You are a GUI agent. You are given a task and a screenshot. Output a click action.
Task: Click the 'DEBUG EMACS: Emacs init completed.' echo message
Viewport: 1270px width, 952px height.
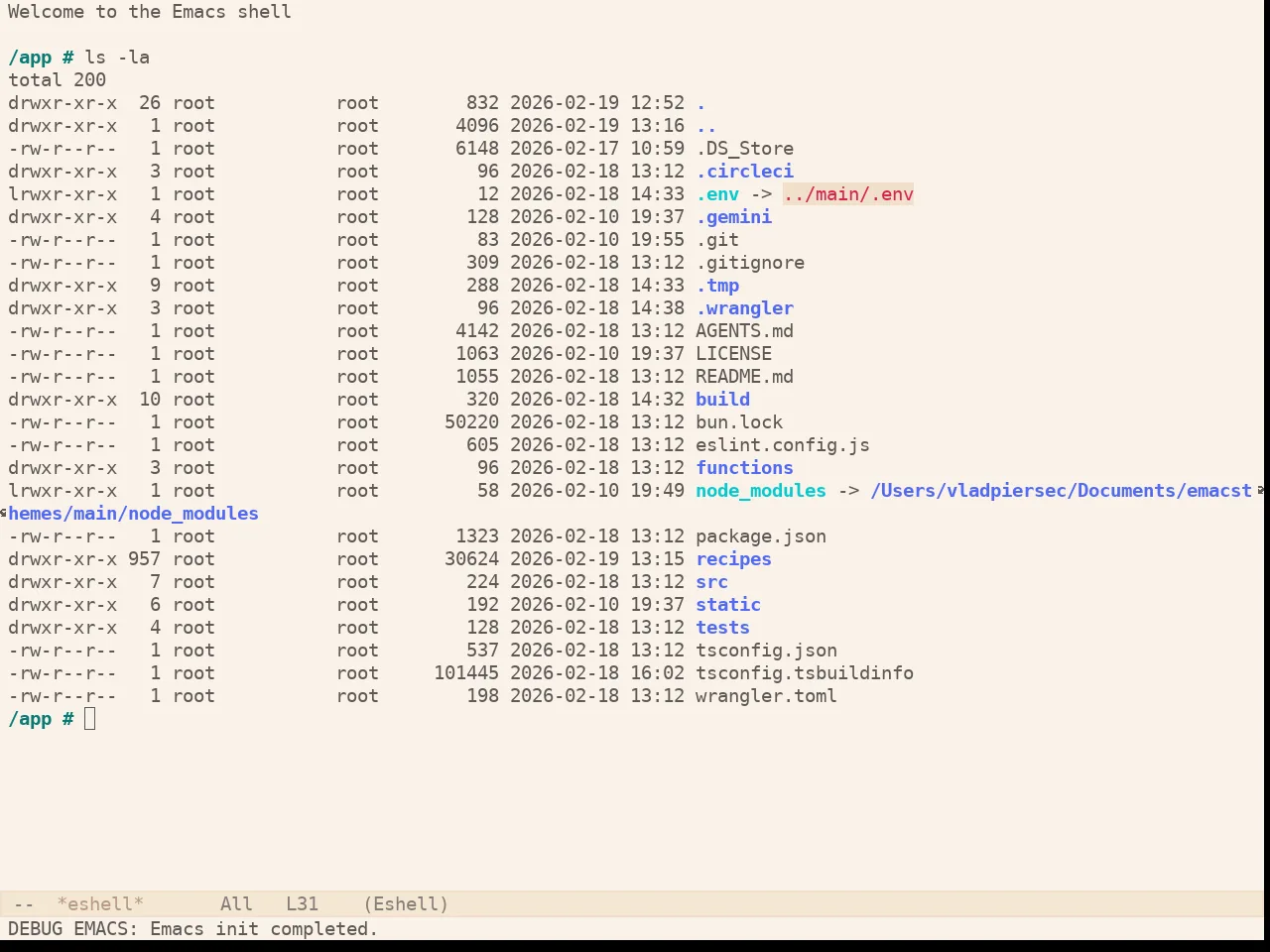pos(192,929)
